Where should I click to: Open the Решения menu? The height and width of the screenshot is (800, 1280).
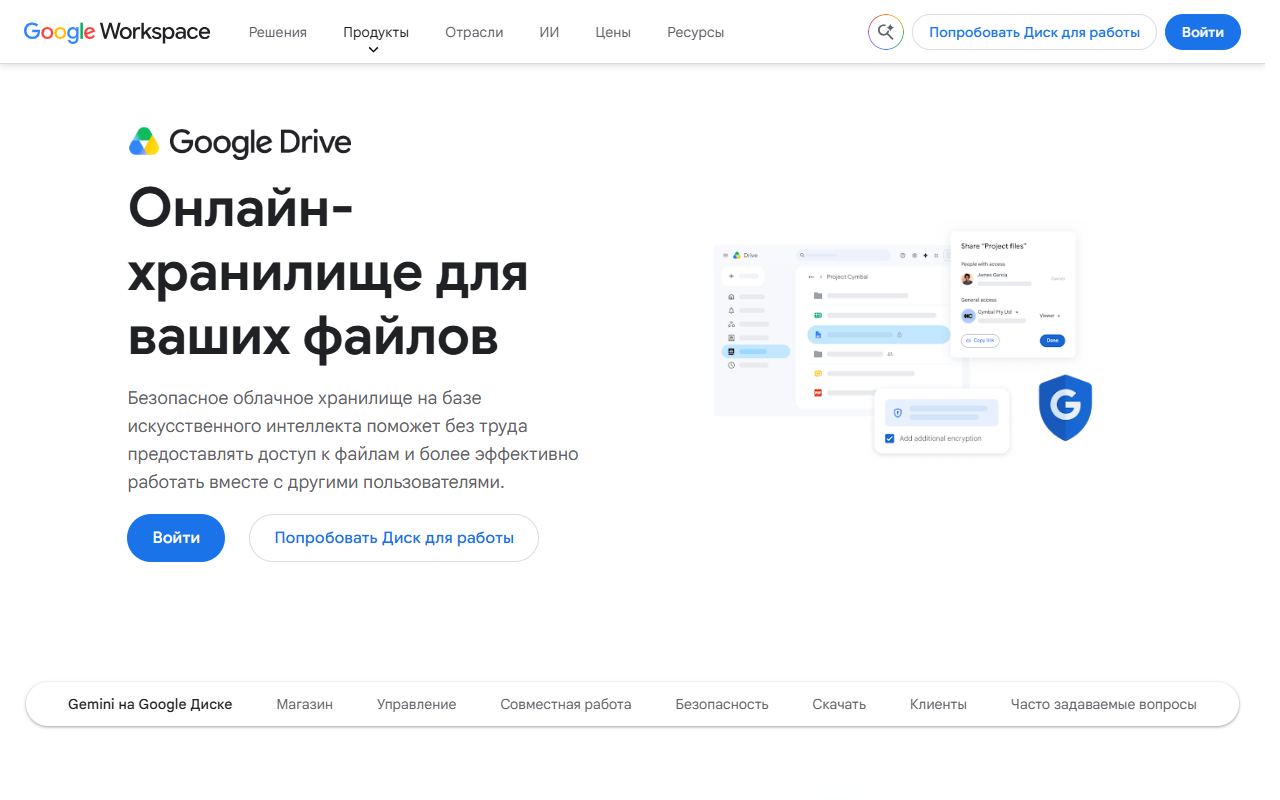pos(278,32)
